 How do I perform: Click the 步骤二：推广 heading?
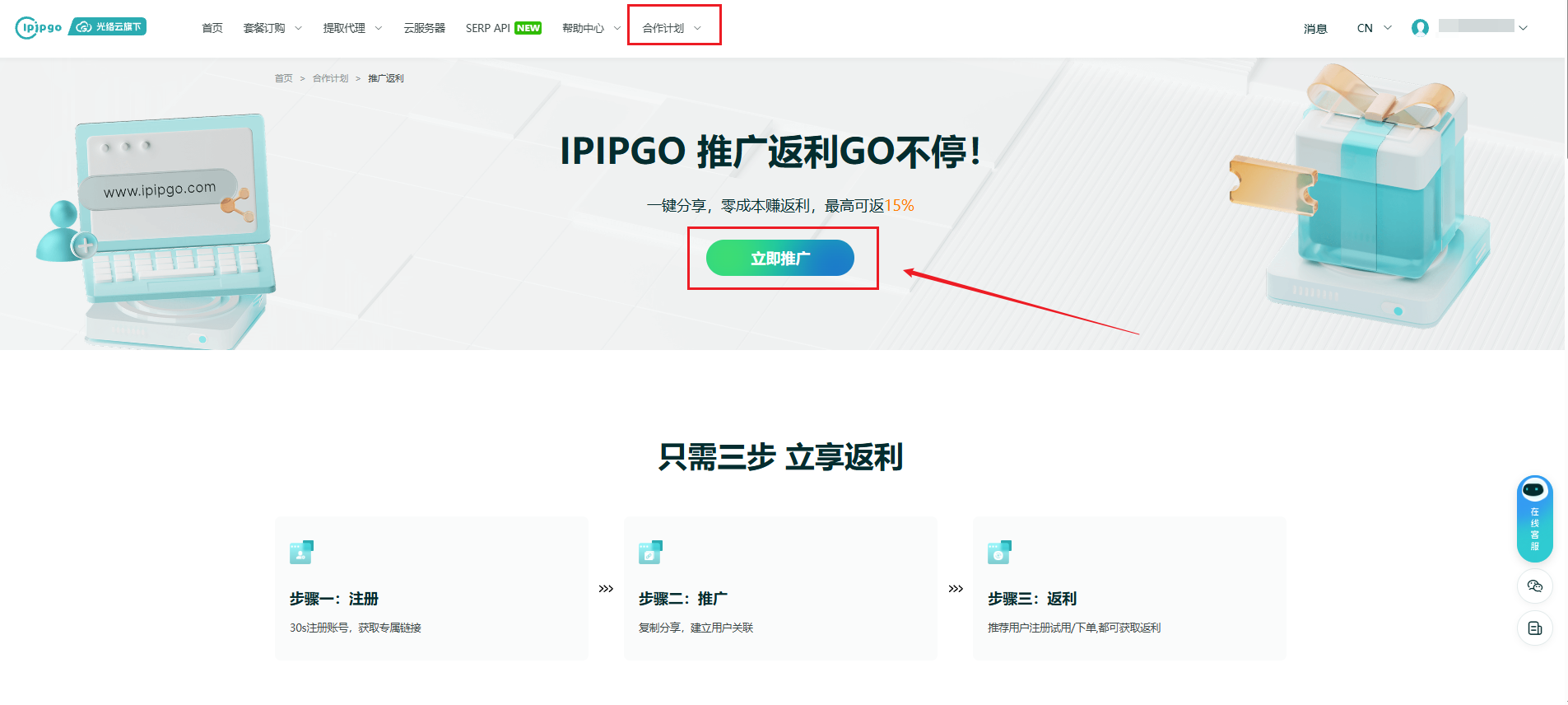coord(683,599)
